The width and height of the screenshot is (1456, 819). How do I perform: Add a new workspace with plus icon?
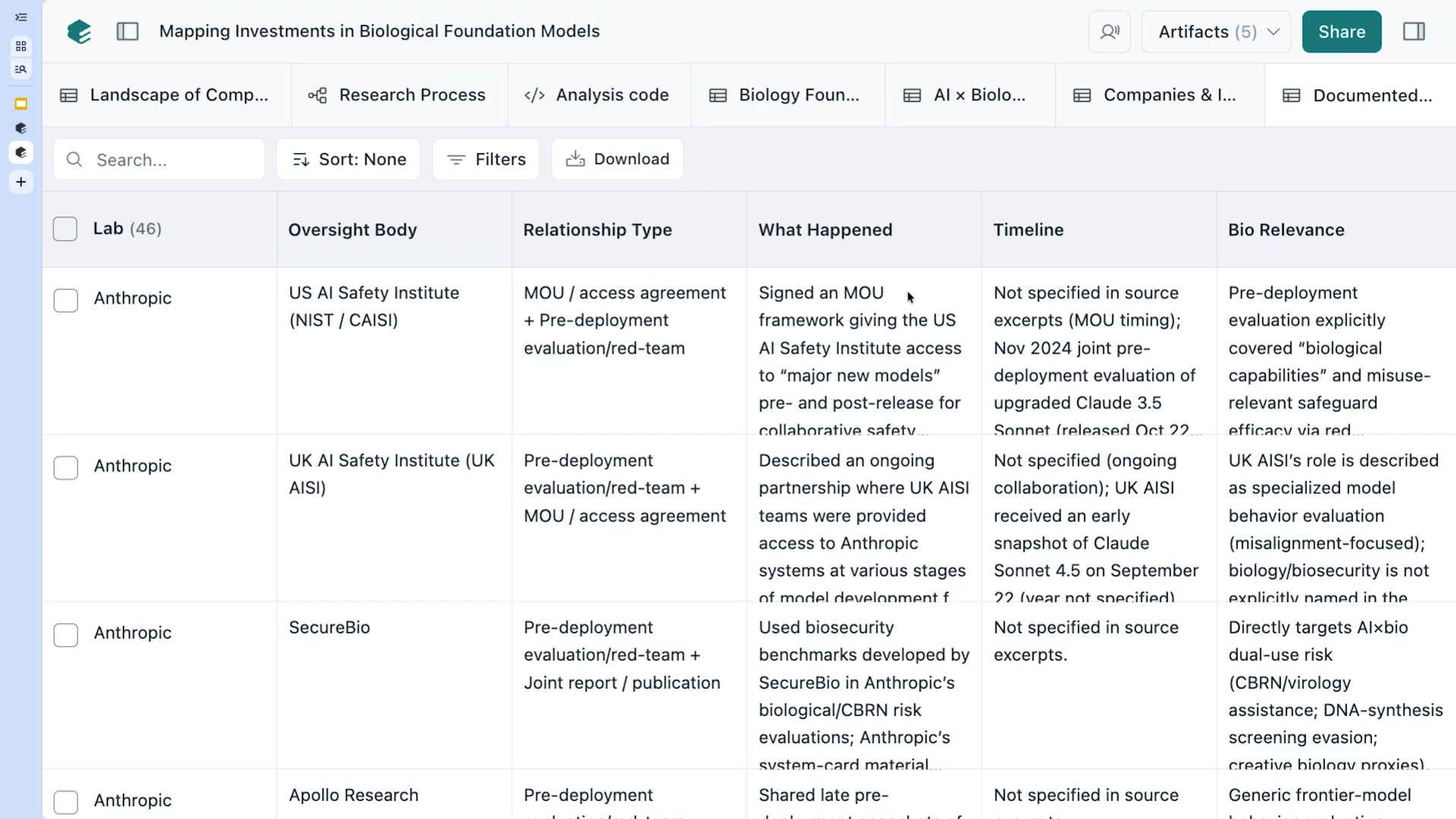click(20, 182)
